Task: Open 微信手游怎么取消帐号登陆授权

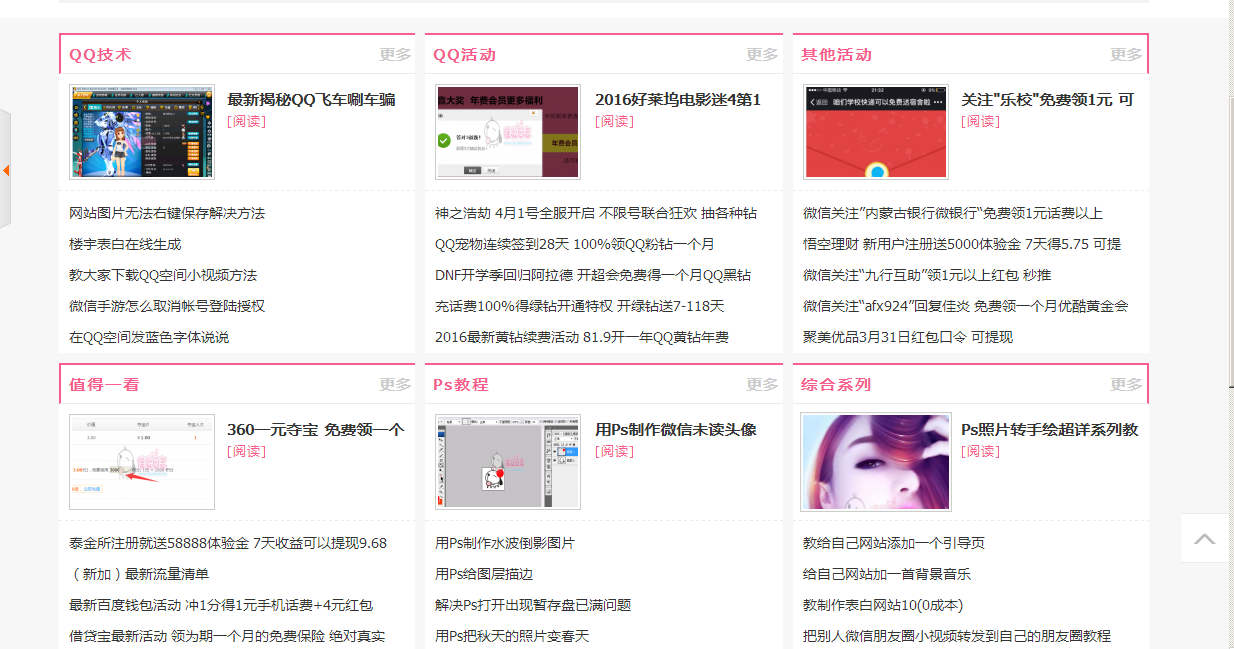Action: 167,306
